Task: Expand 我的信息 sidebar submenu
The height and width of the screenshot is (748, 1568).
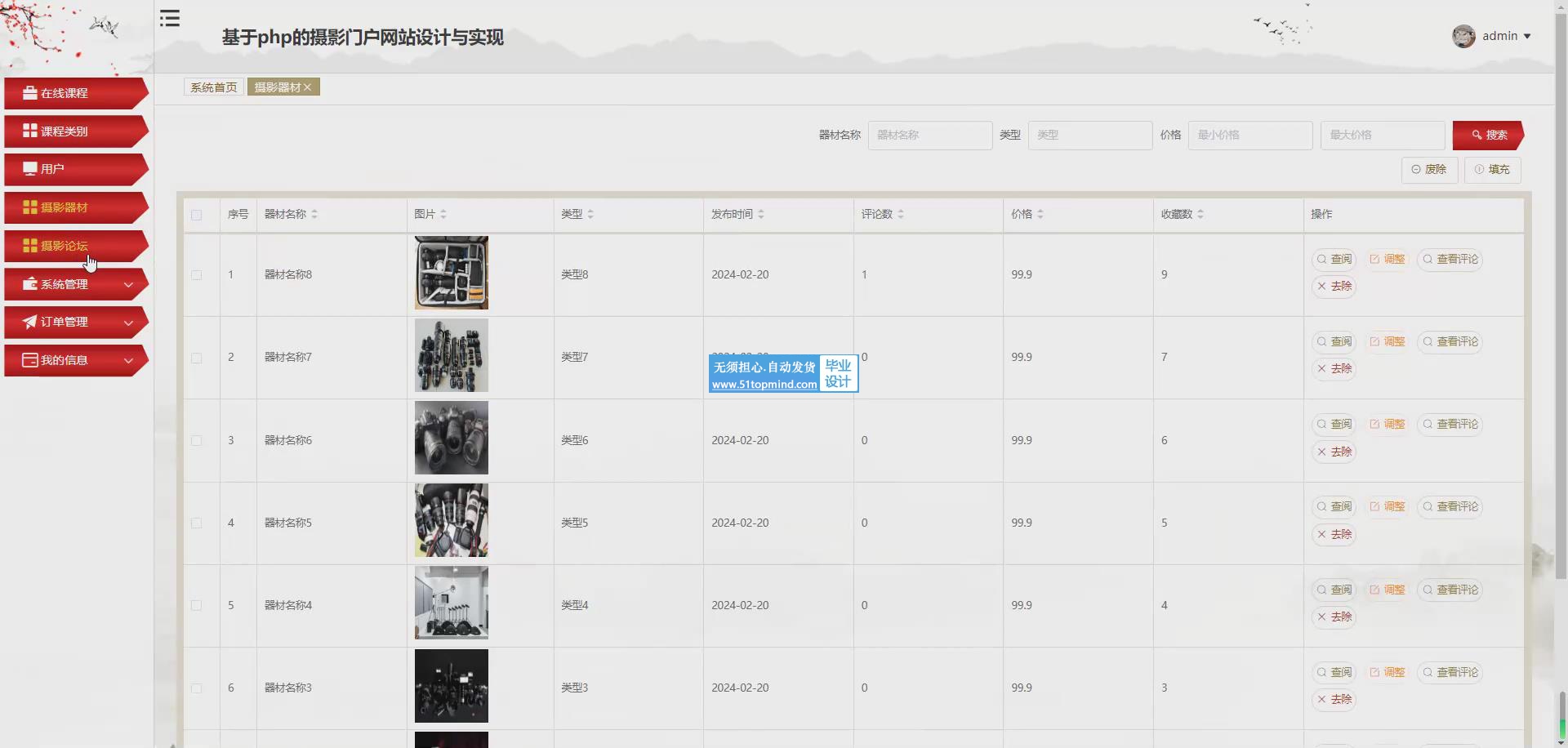Action: point(76,360)
